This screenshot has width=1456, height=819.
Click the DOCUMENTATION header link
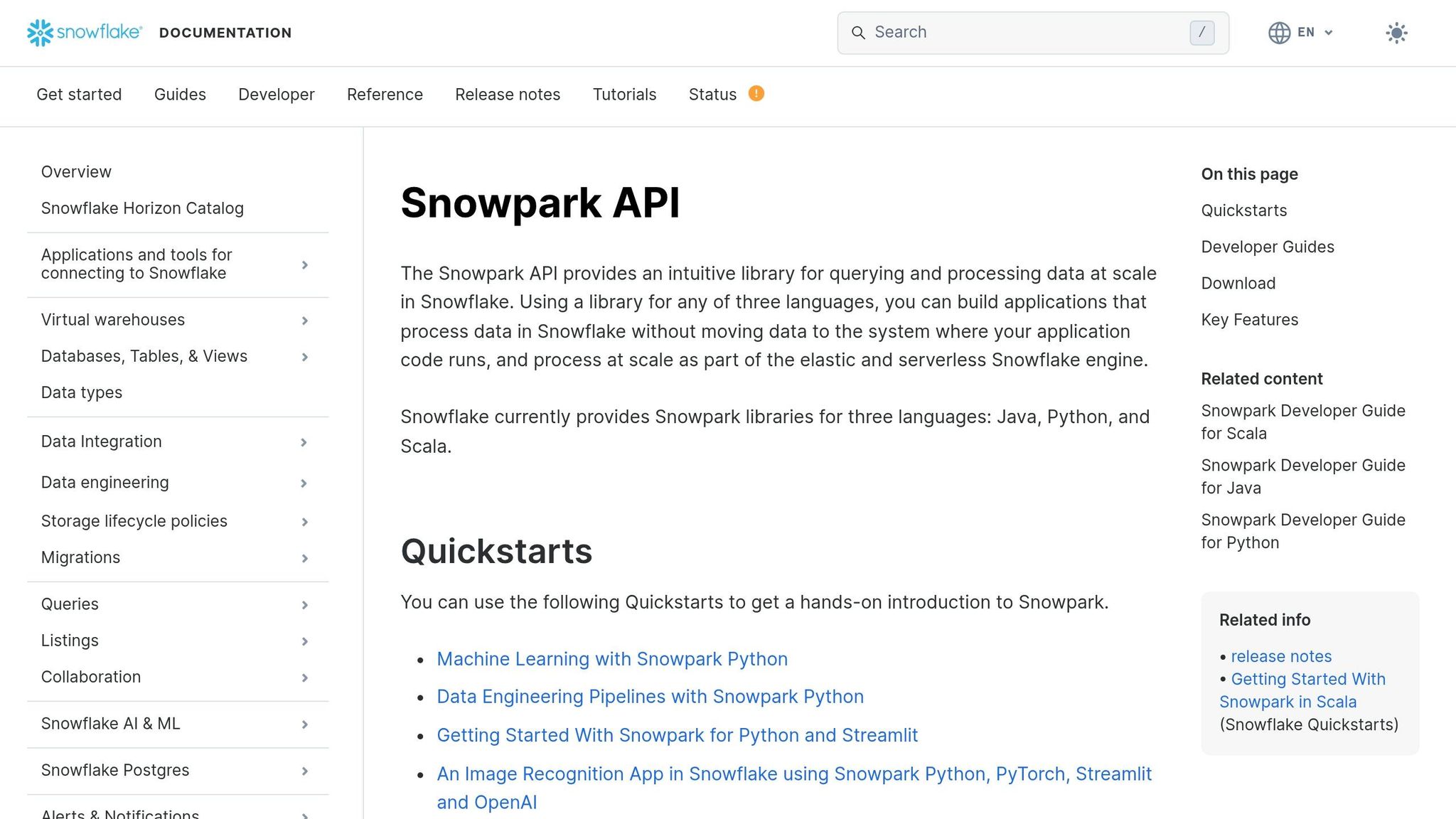(x=225, y=33)
